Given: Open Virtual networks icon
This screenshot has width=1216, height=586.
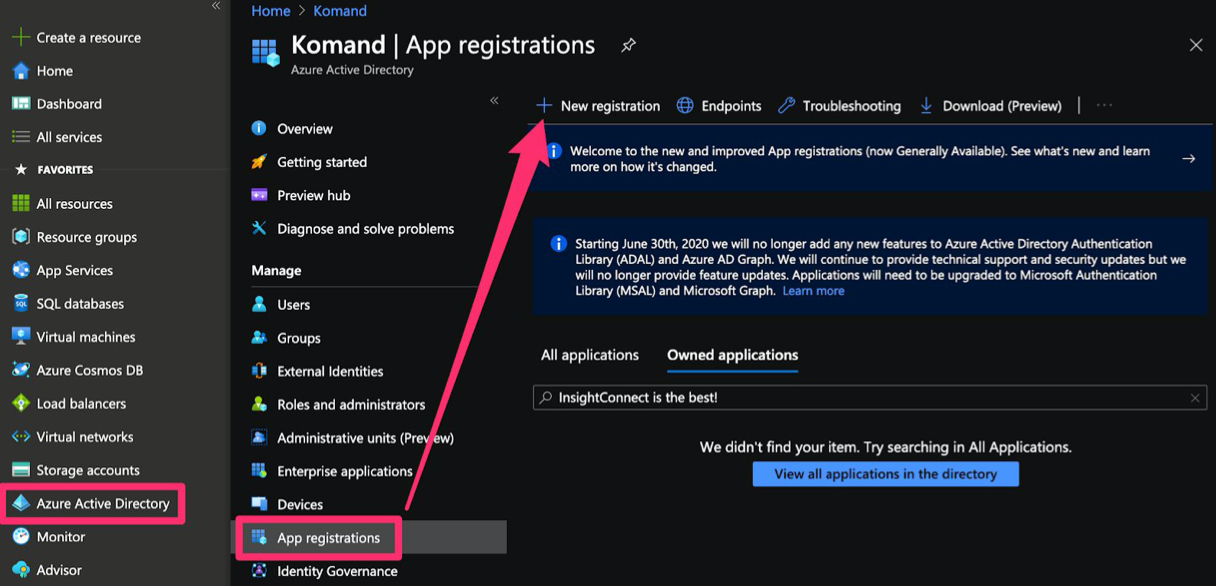Looking at the screenshot, I should coord(20,437).
